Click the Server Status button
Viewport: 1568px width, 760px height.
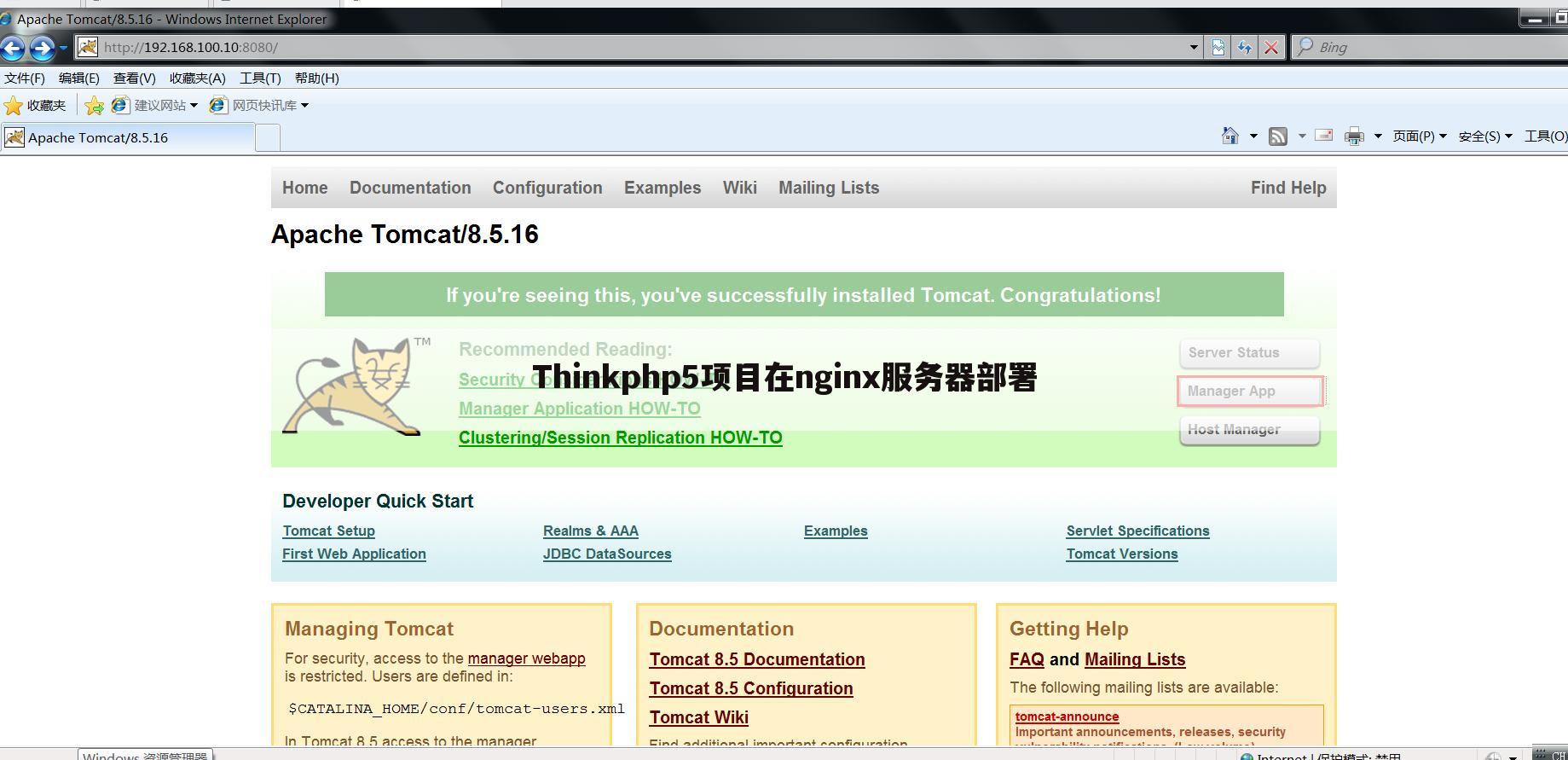[1249, 353]
